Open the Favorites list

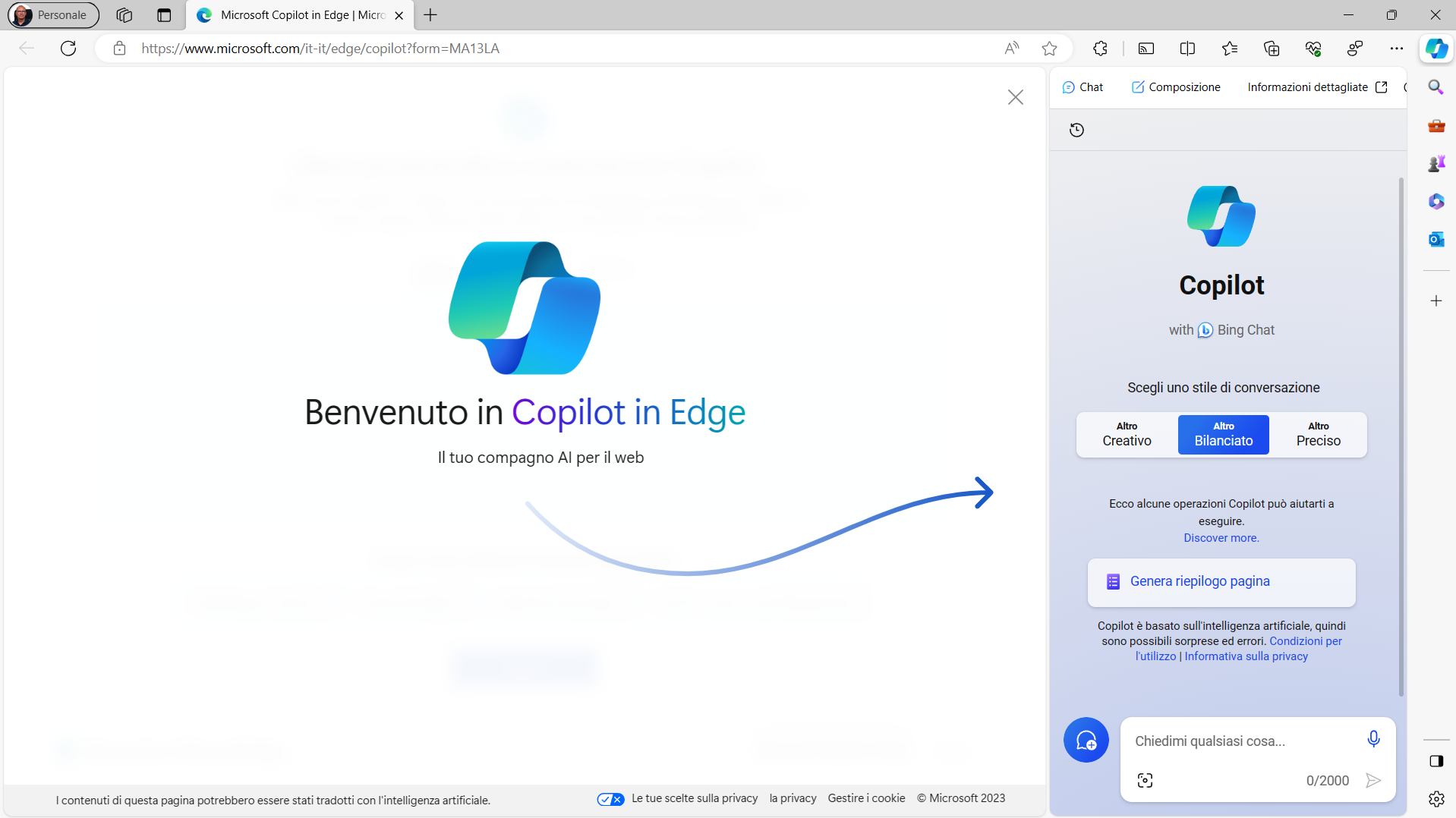[1230, 49]
